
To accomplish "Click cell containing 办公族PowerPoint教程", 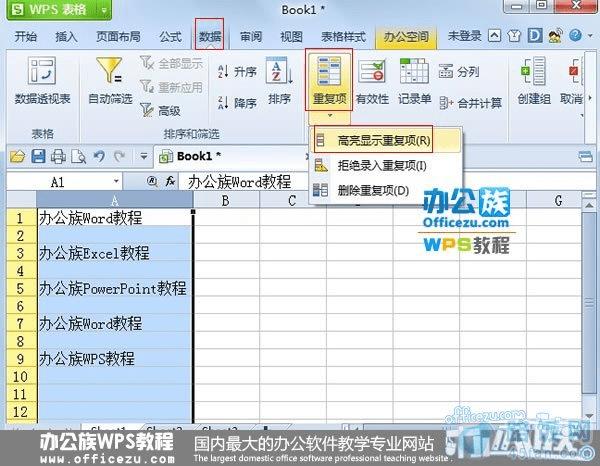I will 114,288.
